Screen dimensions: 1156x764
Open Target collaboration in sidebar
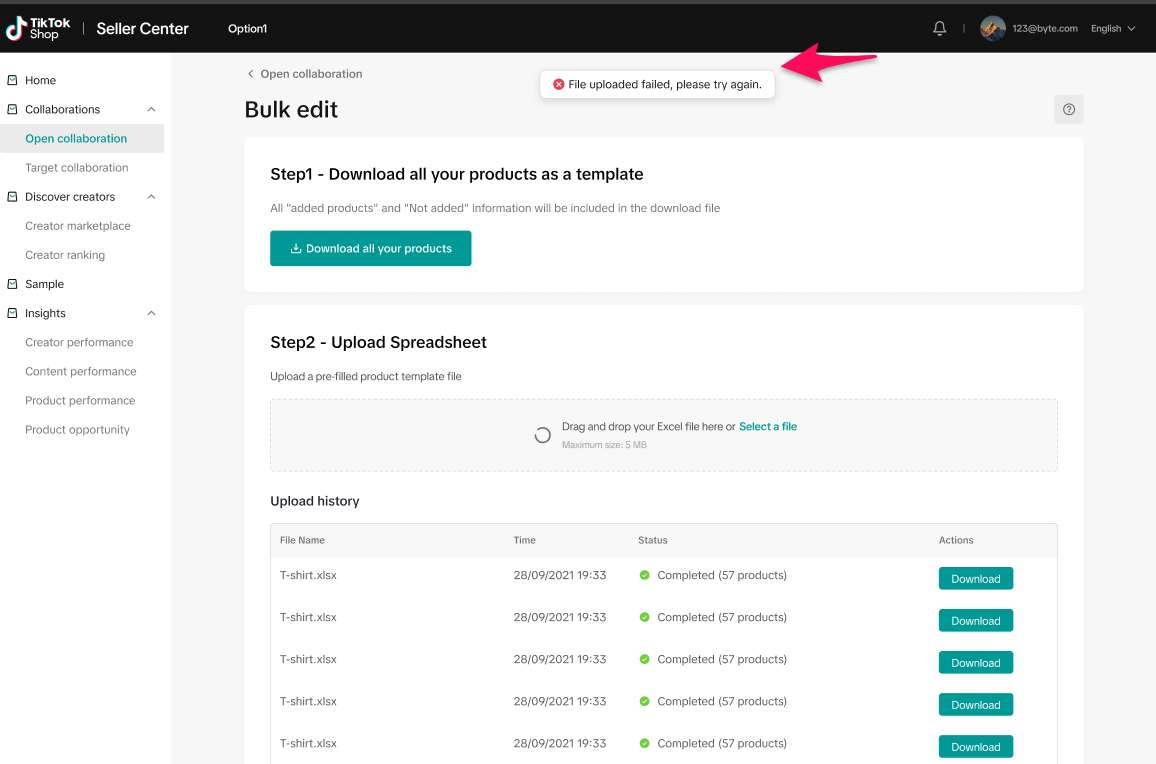pos(77,168)
